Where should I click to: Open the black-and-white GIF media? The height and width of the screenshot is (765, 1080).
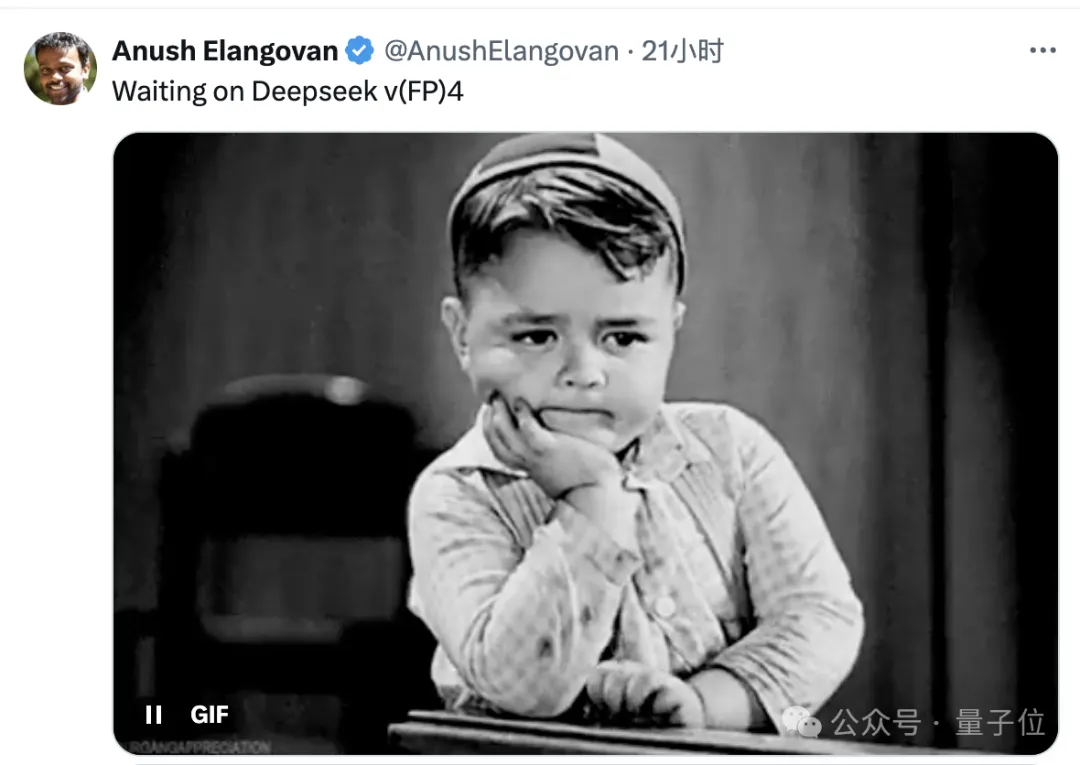[585, 443]
